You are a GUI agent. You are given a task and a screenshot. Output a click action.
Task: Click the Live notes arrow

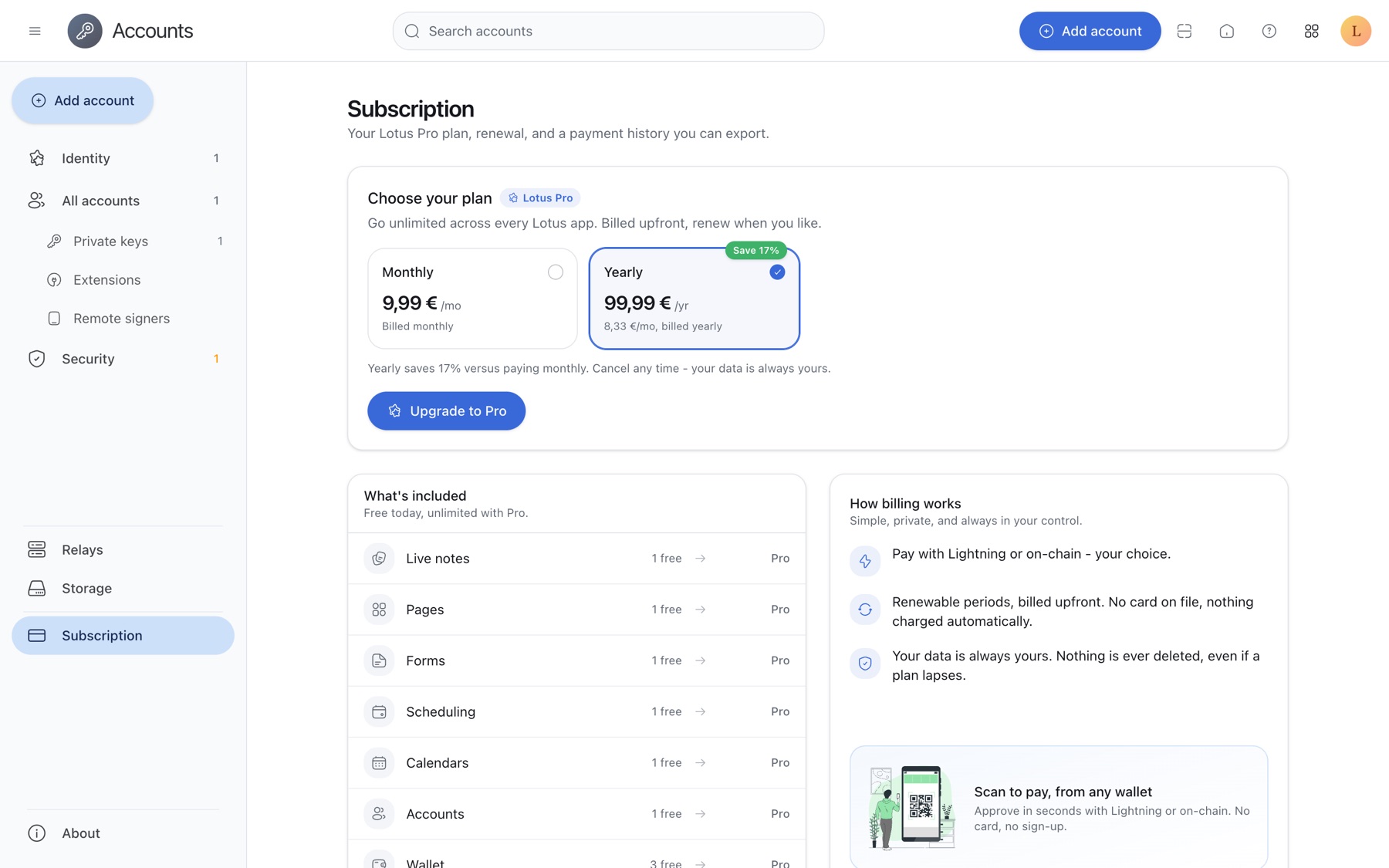click(700, 559)
